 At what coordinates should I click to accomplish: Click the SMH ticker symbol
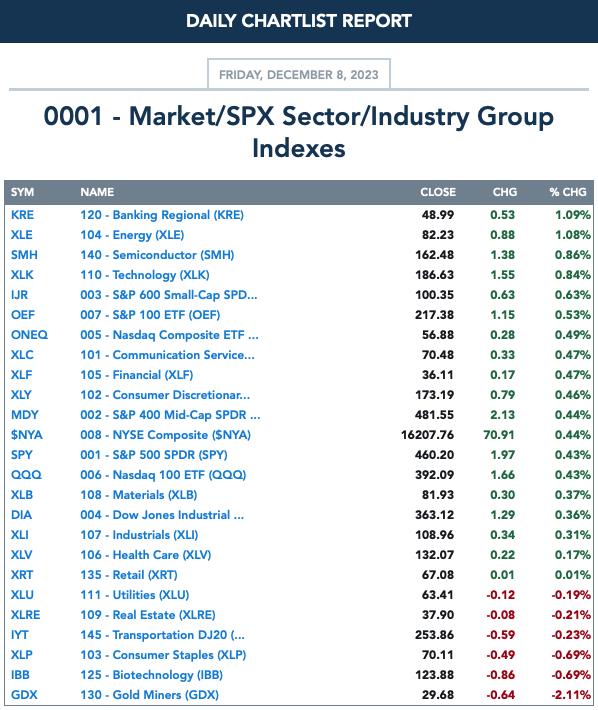pyautogui.click(x=24, y=254)
